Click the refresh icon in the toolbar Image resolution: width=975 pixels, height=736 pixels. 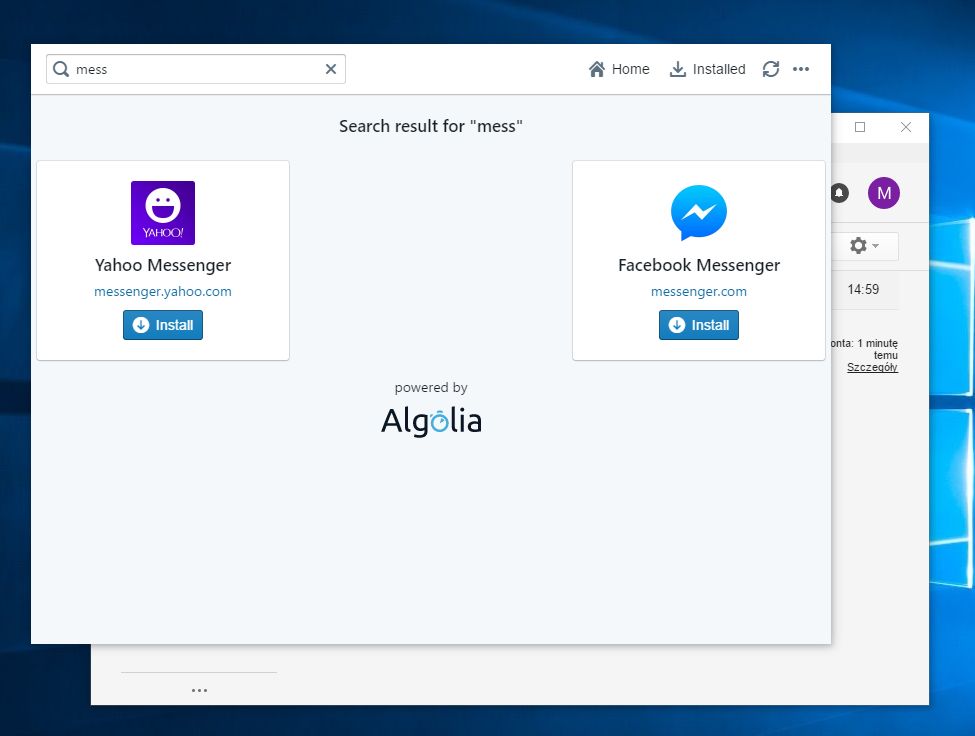[x=771, y=69]
